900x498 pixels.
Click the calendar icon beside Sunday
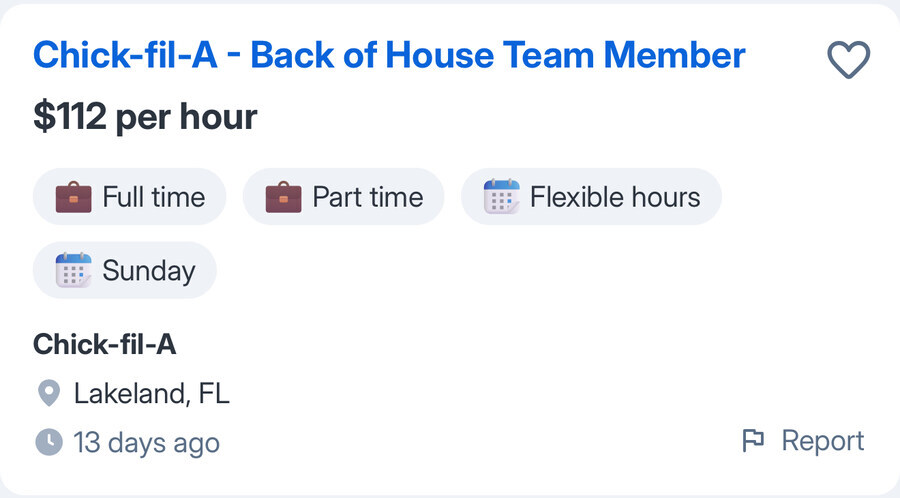(x=73, y=270)
